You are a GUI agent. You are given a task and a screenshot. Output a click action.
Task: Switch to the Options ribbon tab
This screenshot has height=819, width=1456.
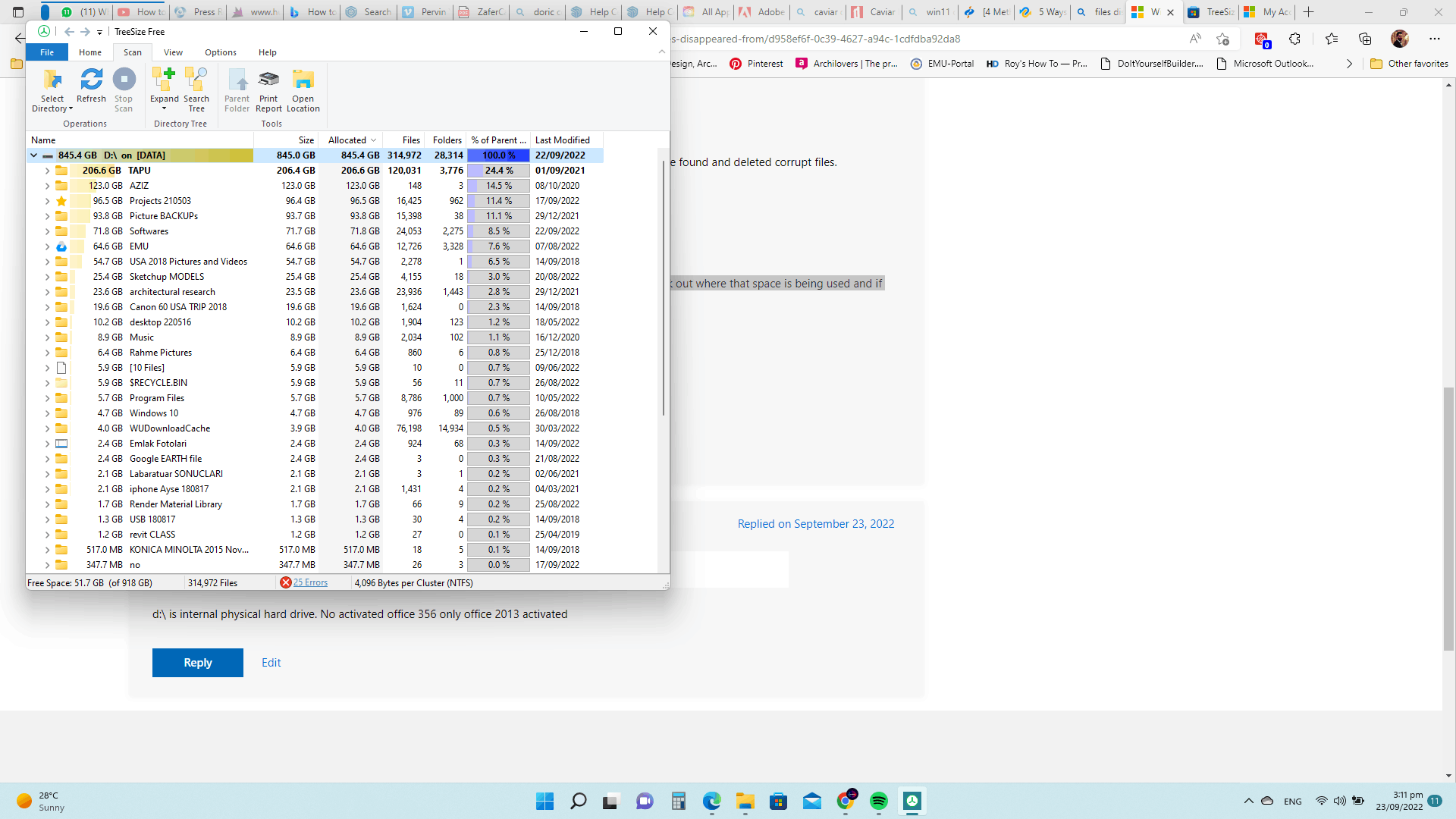coord(221,52)
